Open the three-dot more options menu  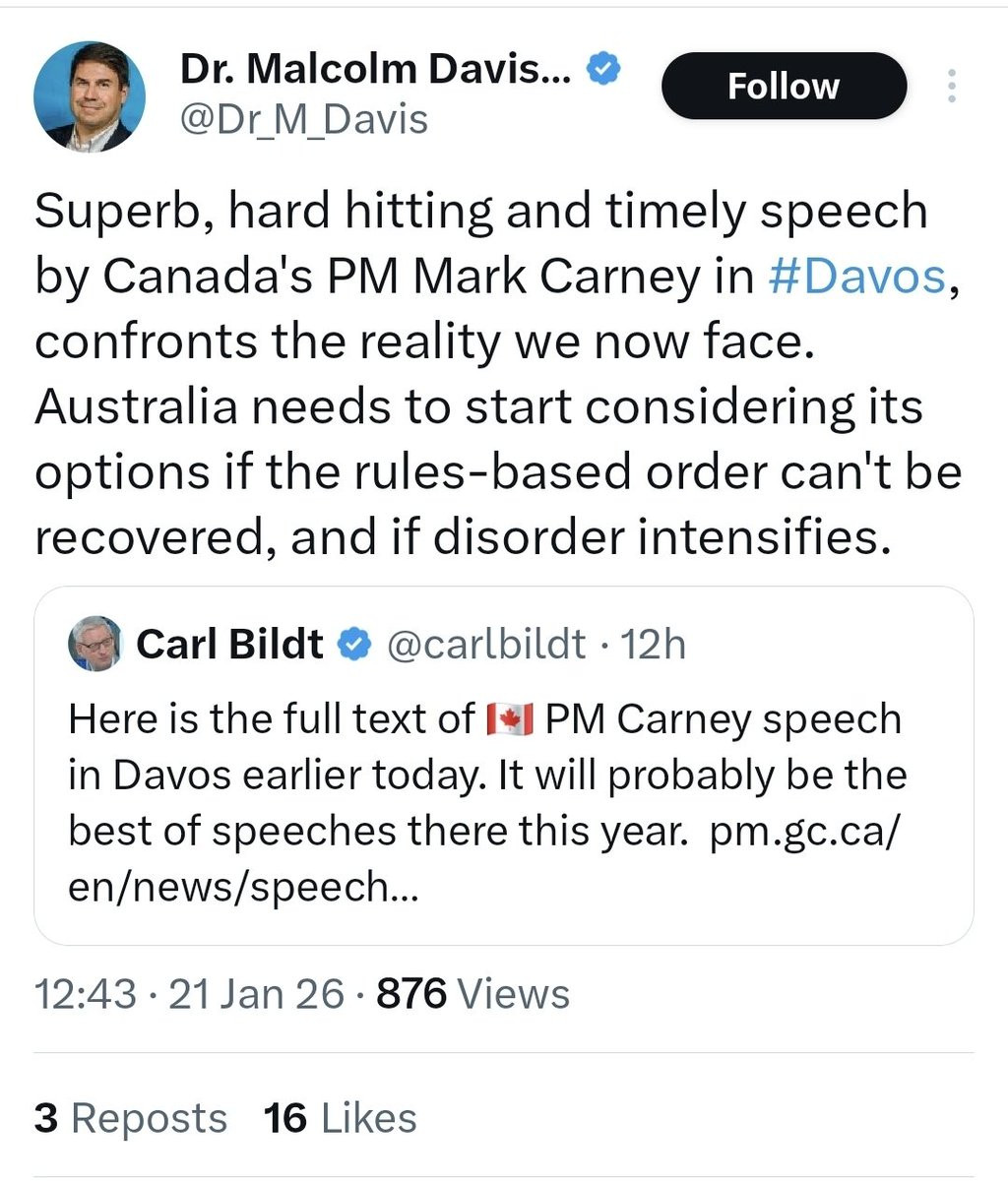951,87
